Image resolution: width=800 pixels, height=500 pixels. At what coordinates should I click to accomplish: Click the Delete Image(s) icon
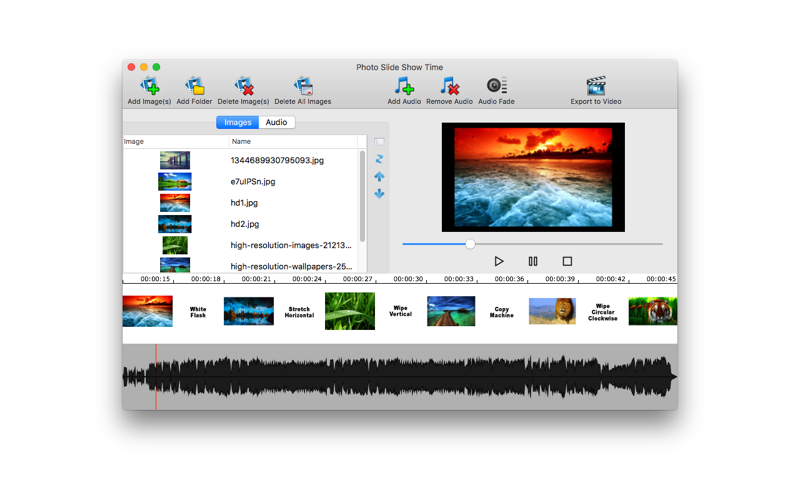pos(243,86)
